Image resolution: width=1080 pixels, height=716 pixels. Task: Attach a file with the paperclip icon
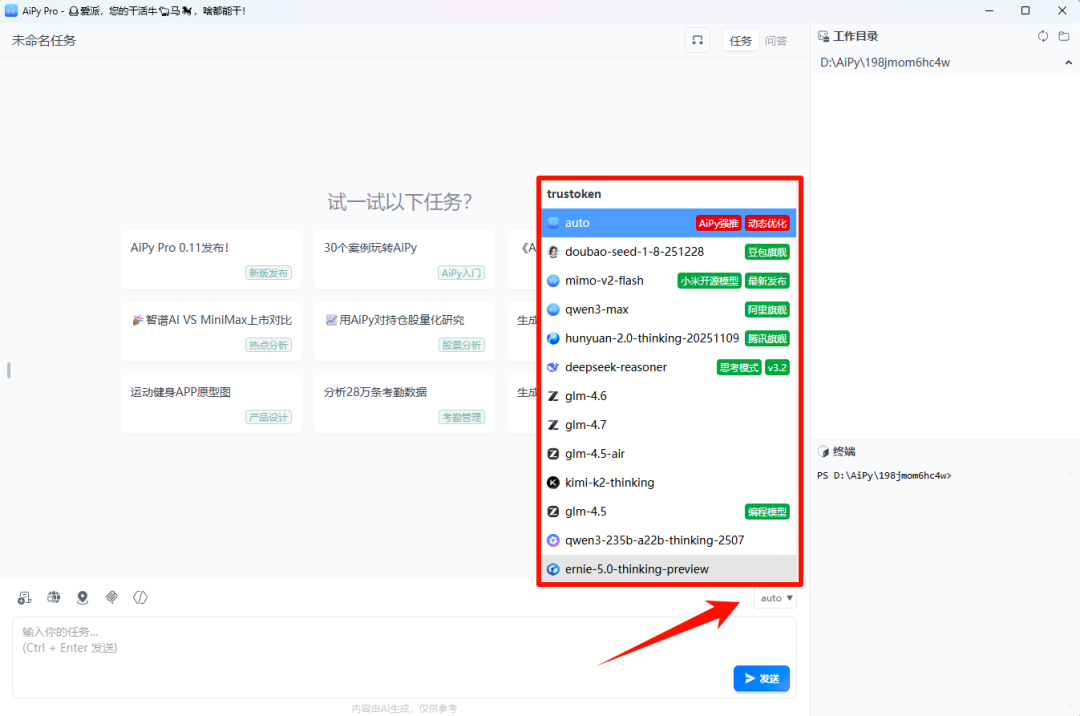(x=112, y=598)
